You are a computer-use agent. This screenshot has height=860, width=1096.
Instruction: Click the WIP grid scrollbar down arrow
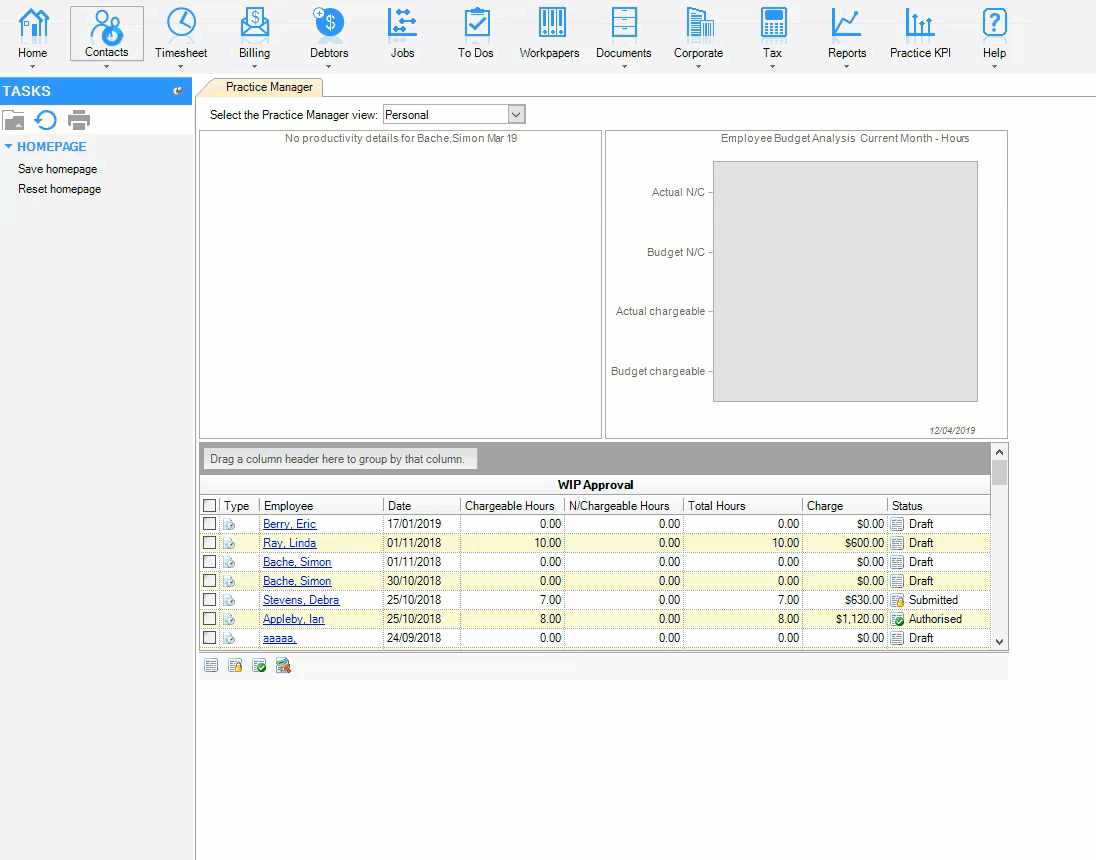click(999, 641)
